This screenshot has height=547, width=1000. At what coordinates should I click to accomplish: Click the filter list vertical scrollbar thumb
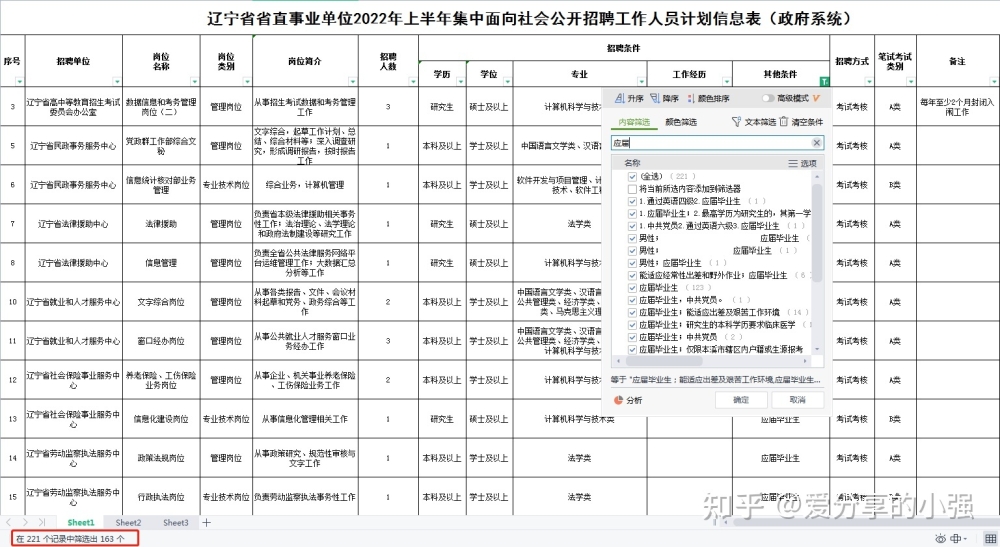[x=817, y=233]
